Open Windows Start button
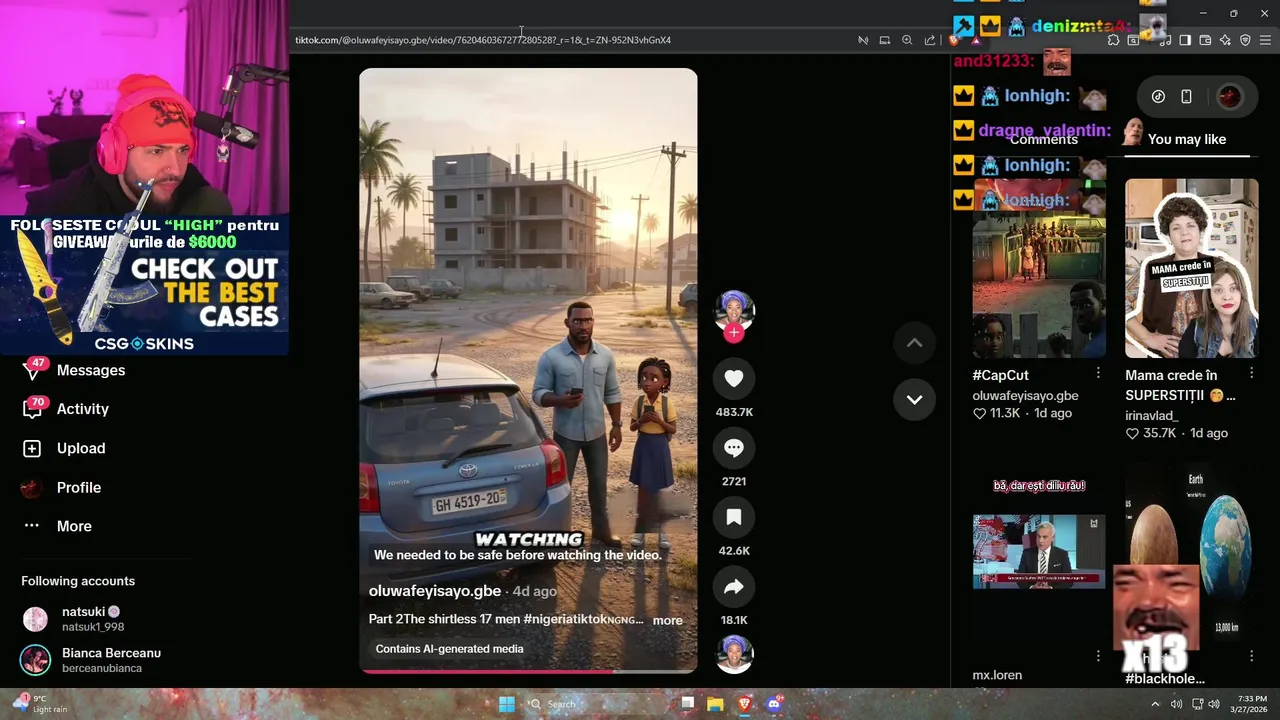This screenshot has width=1280, height=720. coord(507,704)
